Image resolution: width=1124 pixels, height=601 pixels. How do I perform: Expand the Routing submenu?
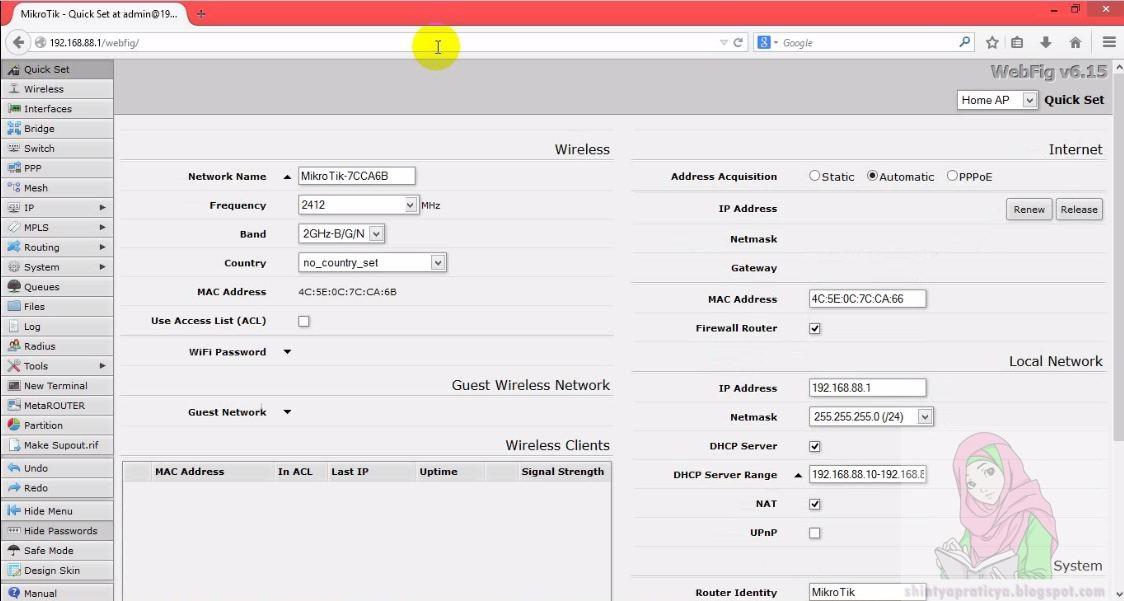[57, 247]
